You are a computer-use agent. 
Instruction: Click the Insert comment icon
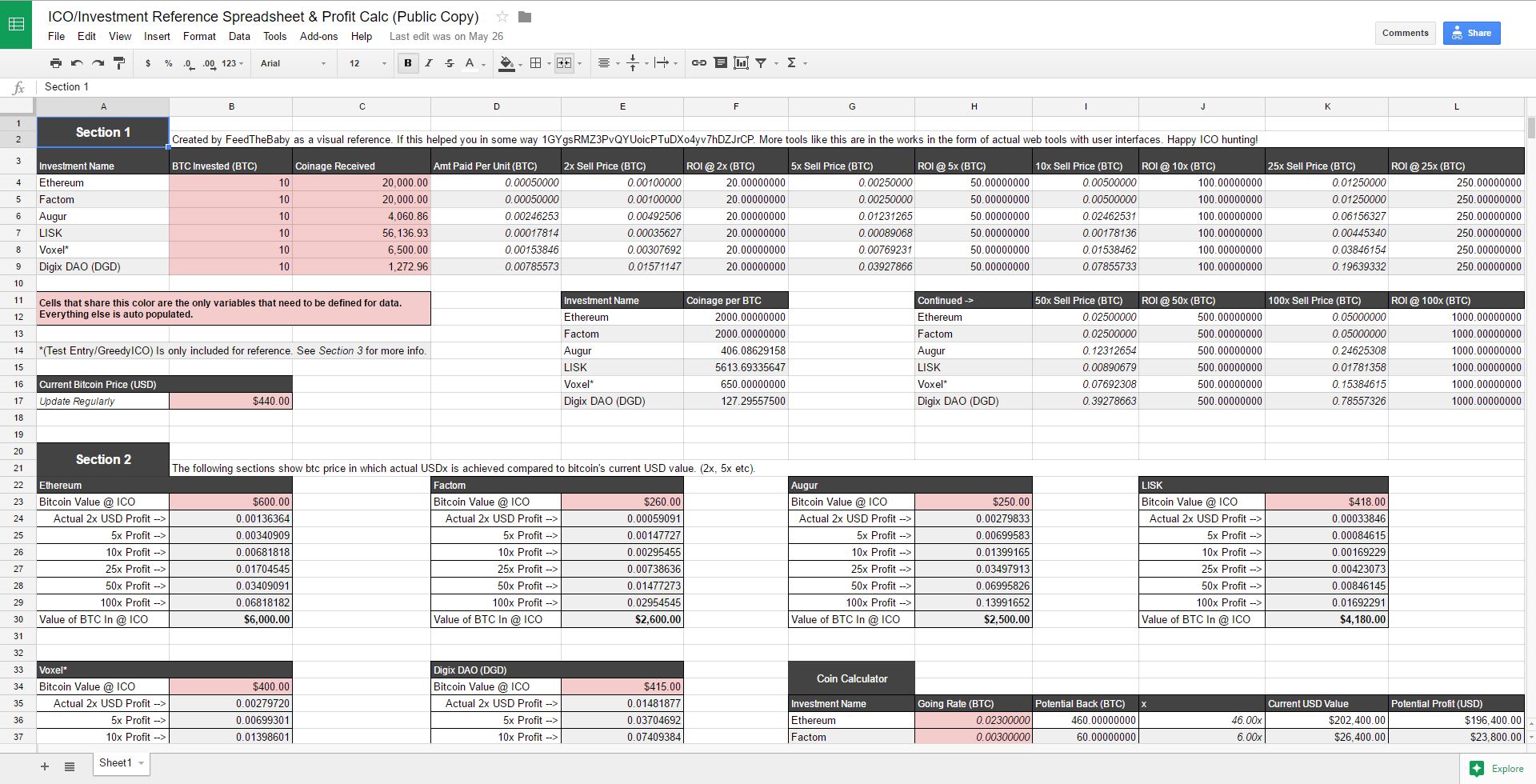pos(721,63)
